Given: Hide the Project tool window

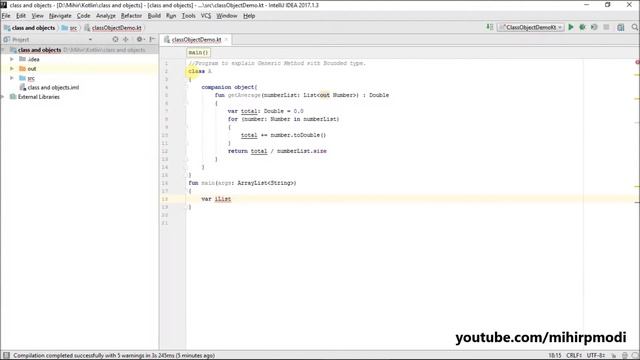Looking at the screenshot, I should 152,40.
